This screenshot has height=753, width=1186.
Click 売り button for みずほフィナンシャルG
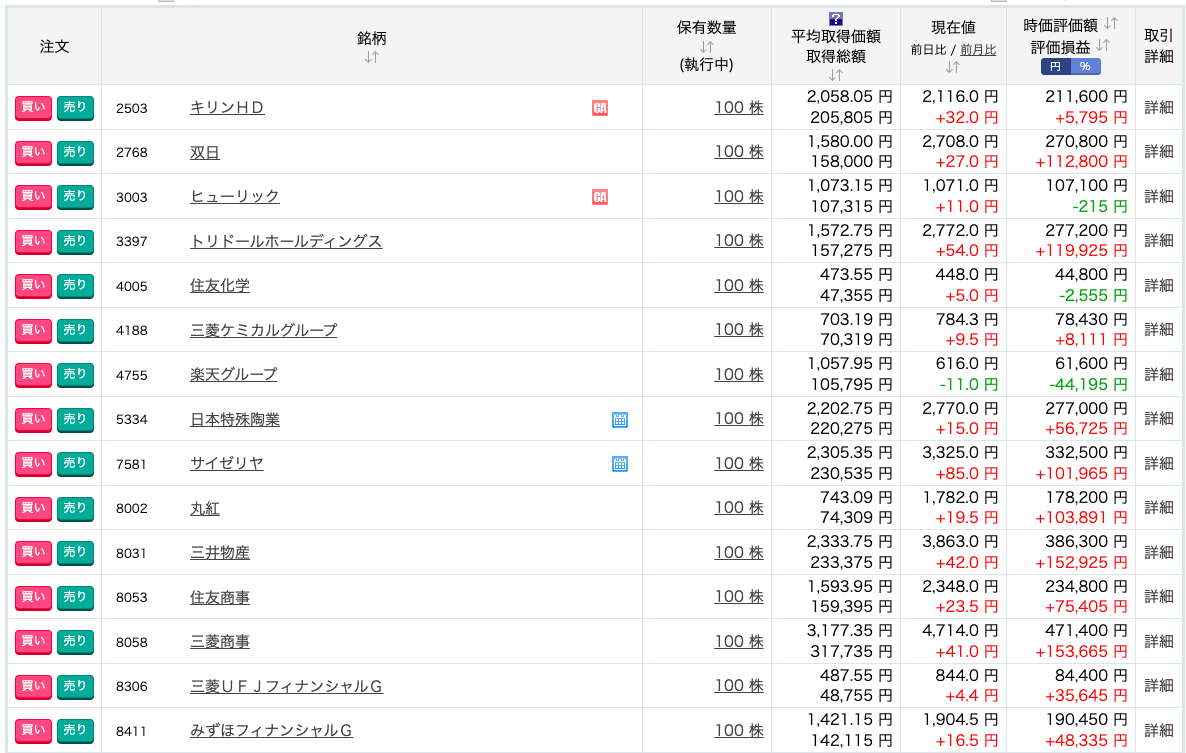click(x=75, y=731)
